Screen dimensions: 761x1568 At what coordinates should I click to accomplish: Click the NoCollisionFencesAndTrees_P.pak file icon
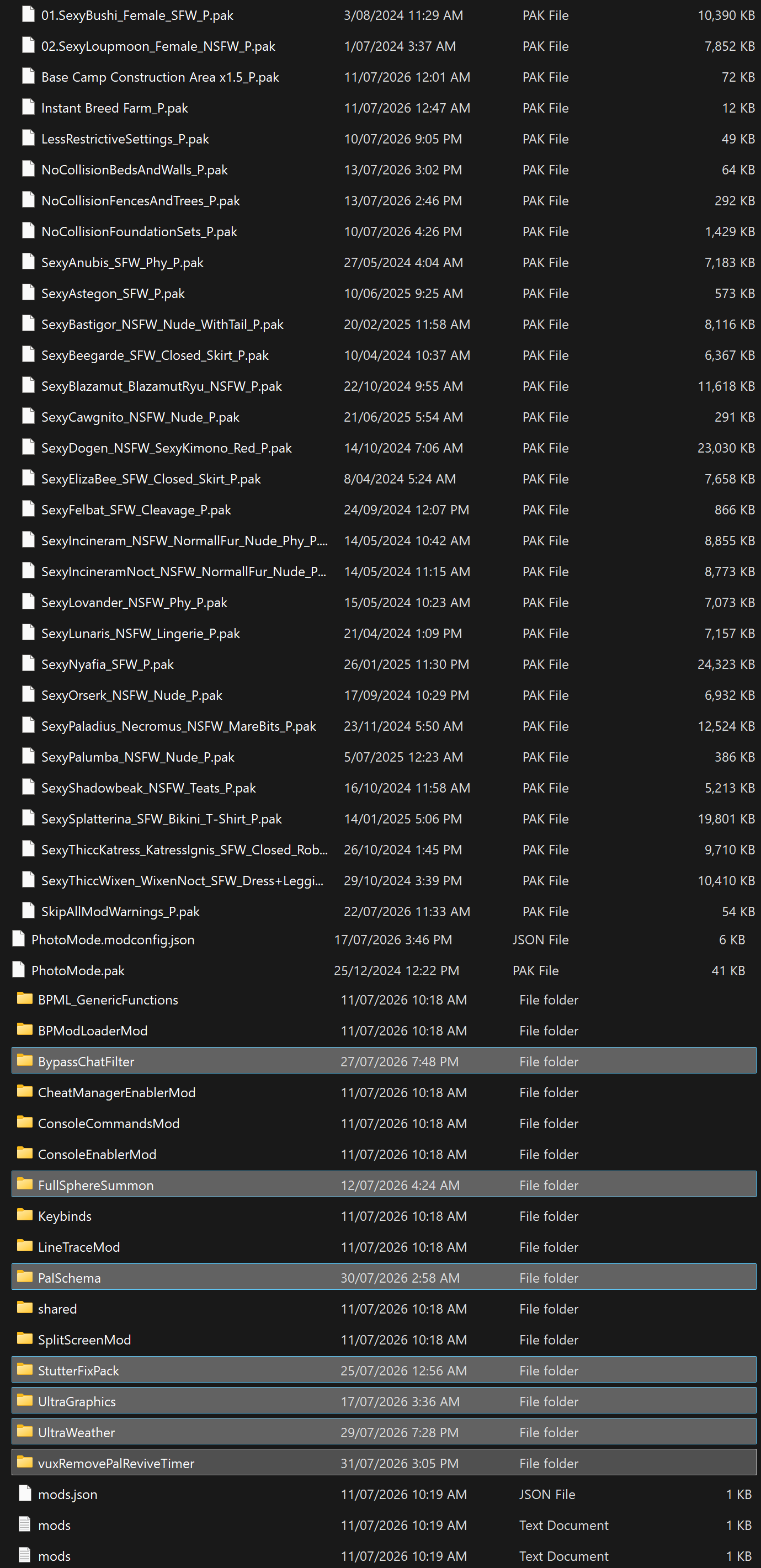[x=28, y=200]
